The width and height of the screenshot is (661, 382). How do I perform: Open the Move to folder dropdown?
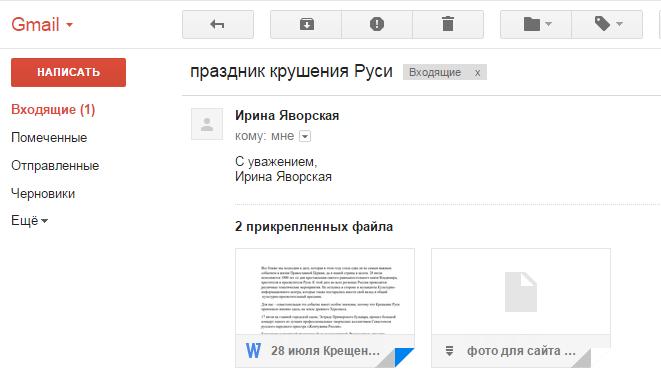click(x=536, y=24)
